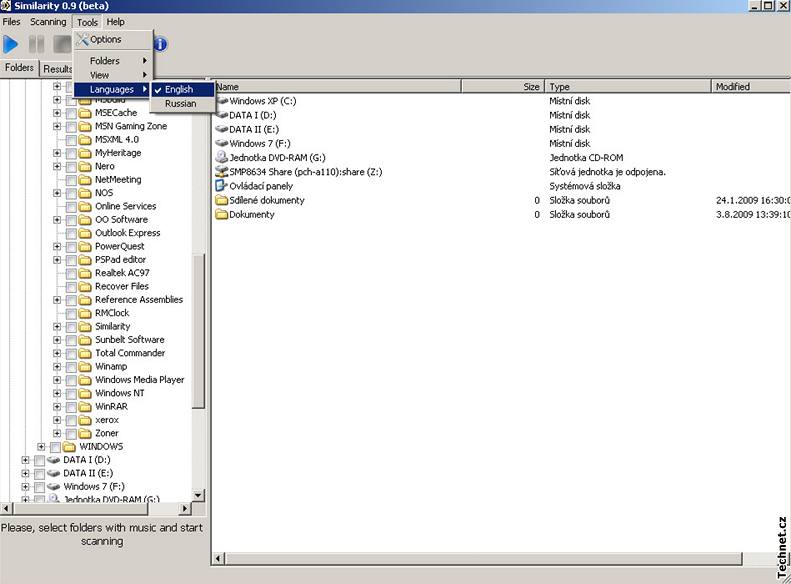Click the Ovládací panely control panel icon
The width and height of the screenshot is (791, 584).
click(x=222, y=186)
